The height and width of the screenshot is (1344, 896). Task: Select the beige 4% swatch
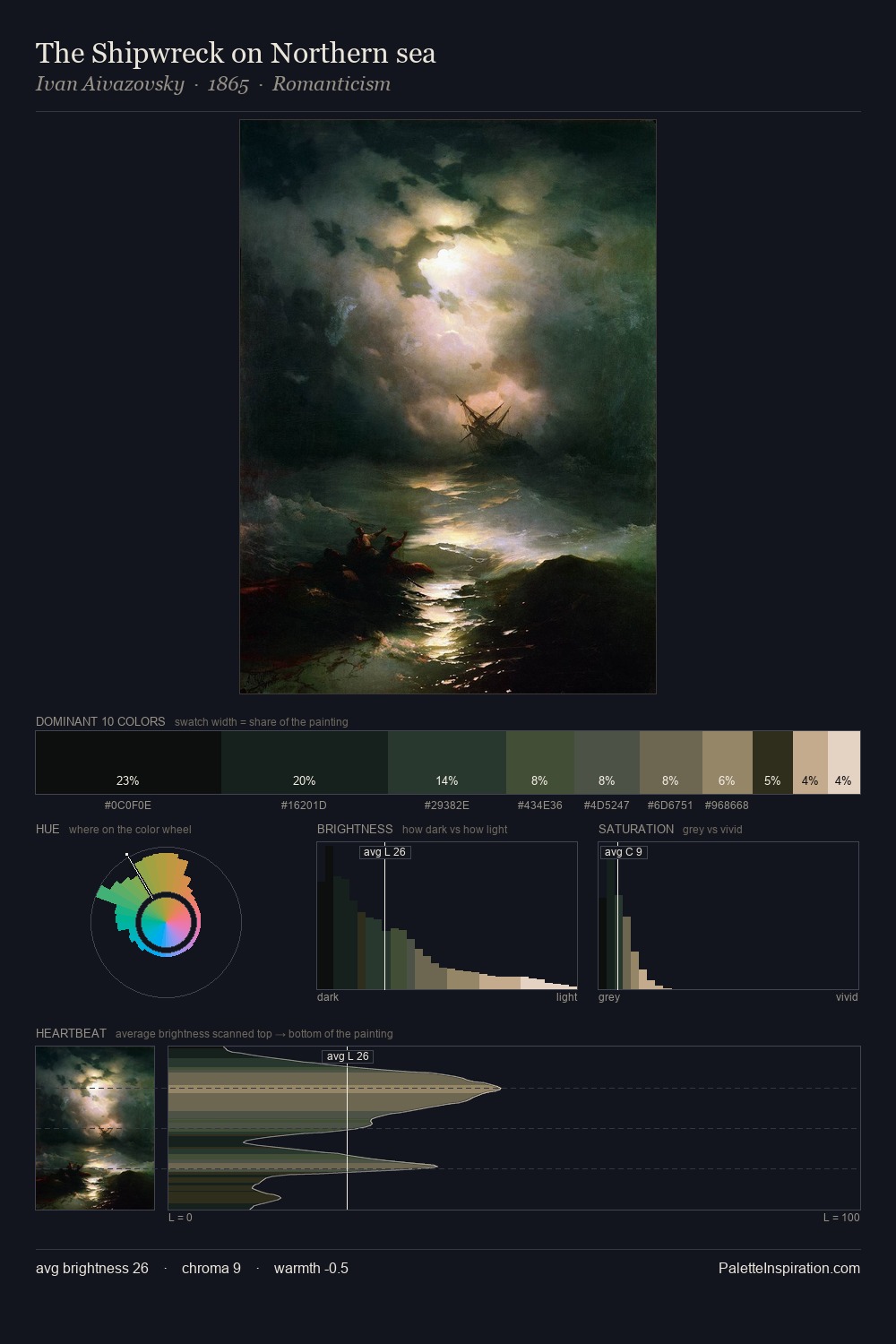(x=810, y=762)
